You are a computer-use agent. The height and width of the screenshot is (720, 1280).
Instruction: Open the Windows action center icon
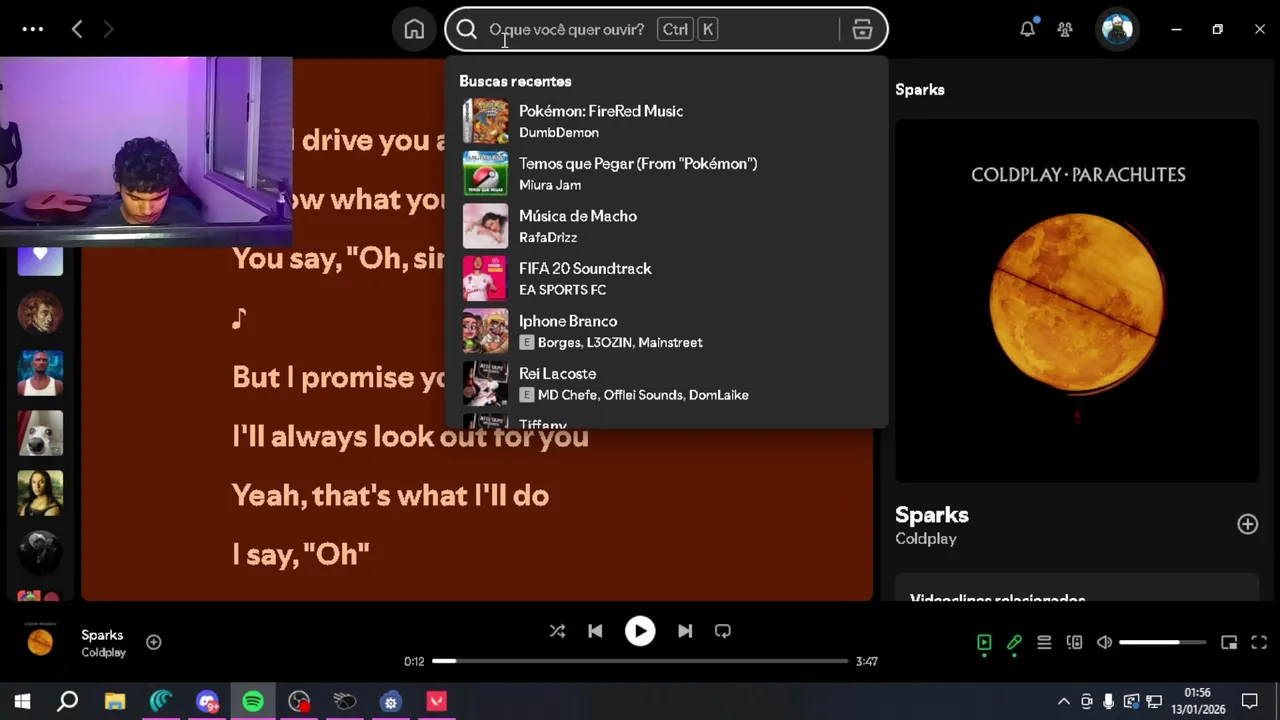(x=1250, y=702)
